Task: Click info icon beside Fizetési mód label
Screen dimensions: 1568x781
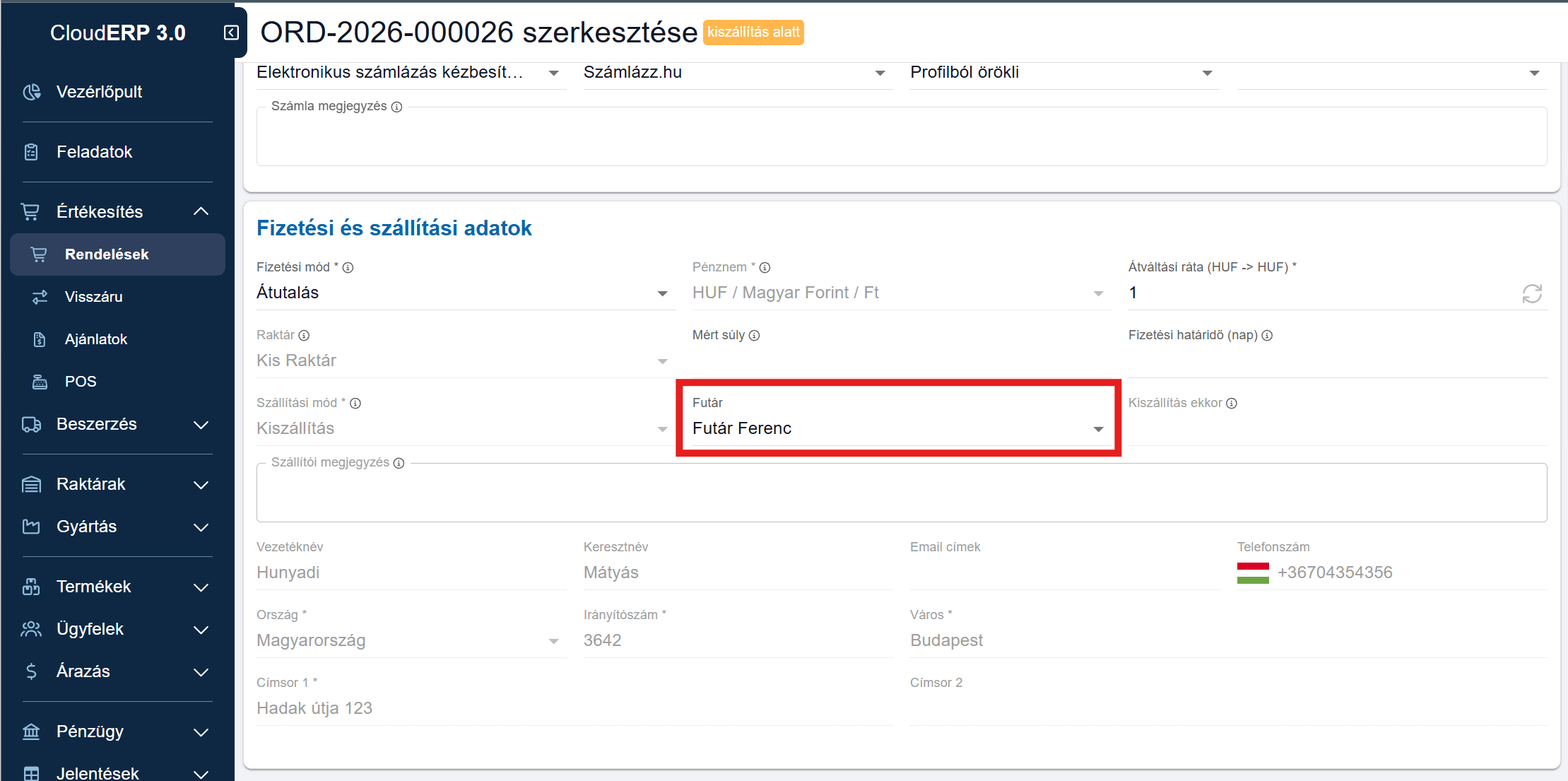Action: (348, 267)
